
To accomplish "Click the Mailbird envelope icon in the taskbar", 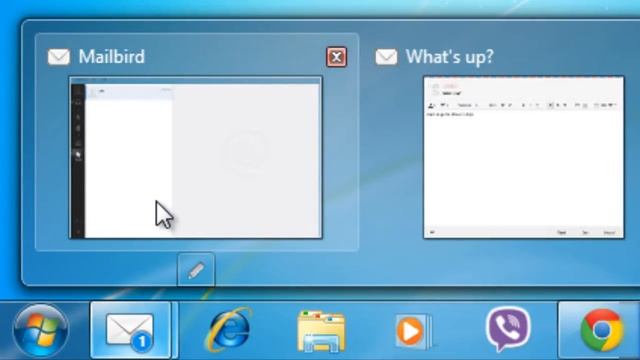I will click(x=130, y=330).
